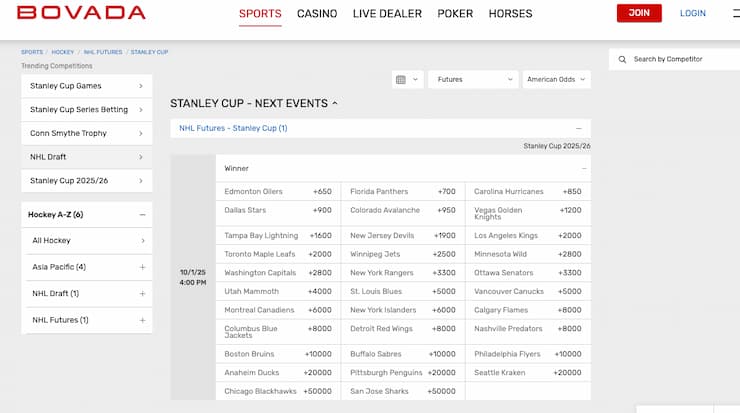Expand NHL Futures (1) plus icon
The image size is (740, 413).
[x=142, y=320]
